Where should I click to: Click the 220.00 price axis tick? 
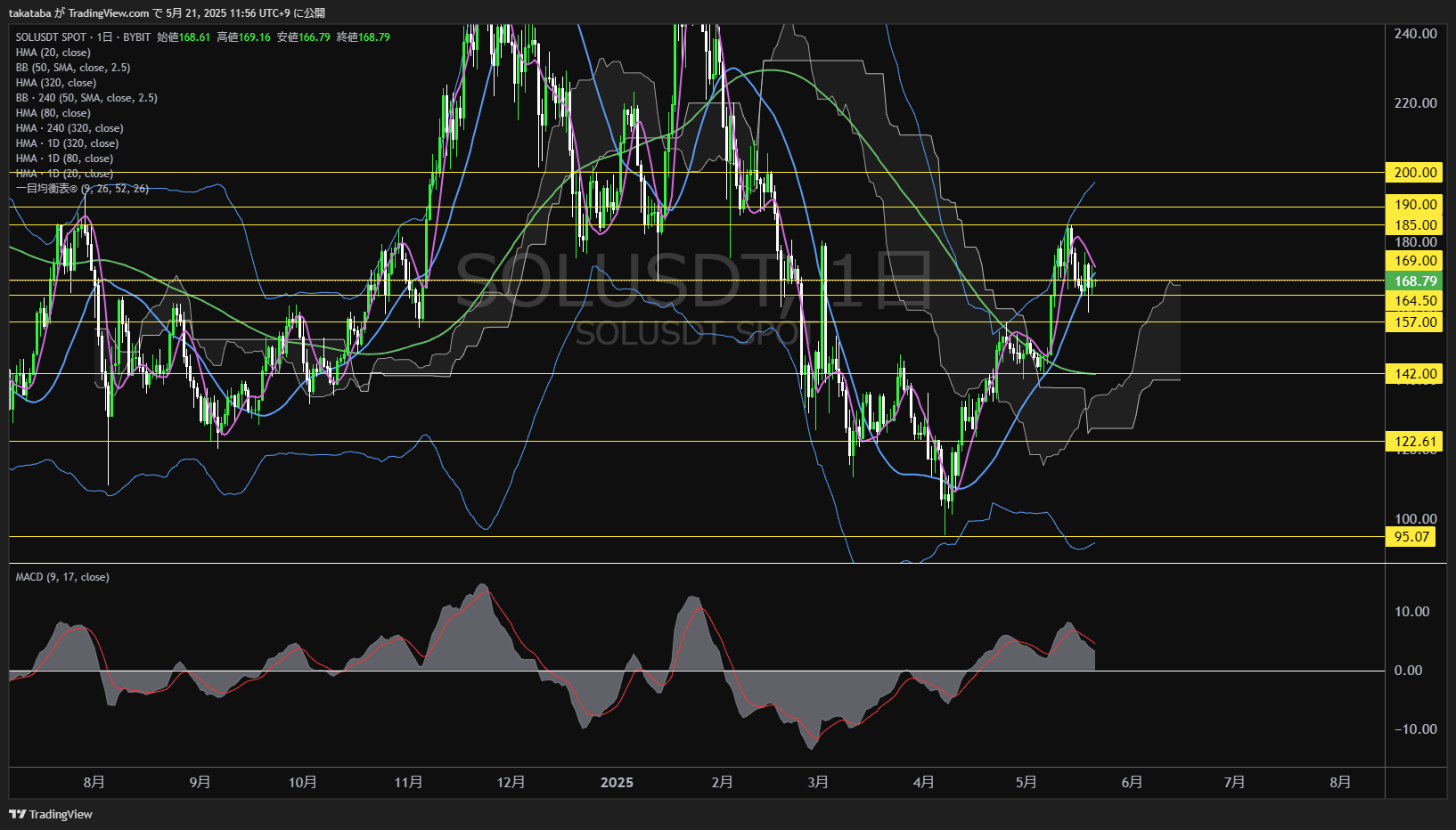pyautogui.click(x=1415, y=103)
